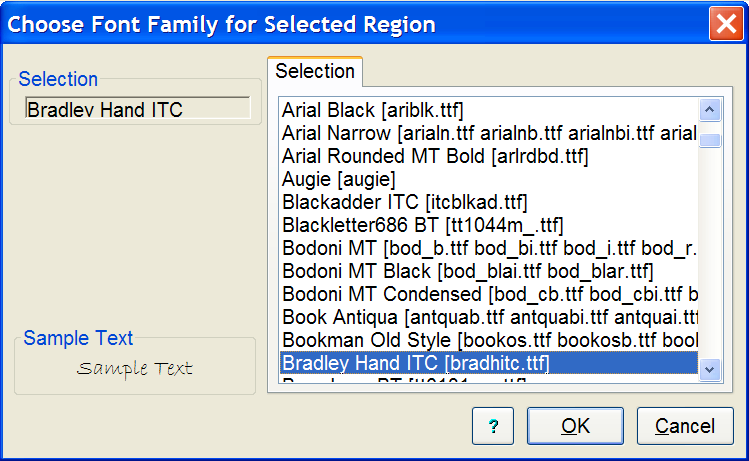Choose Blackletter686 BT font

pyautogui.click(x=423, y=224)
